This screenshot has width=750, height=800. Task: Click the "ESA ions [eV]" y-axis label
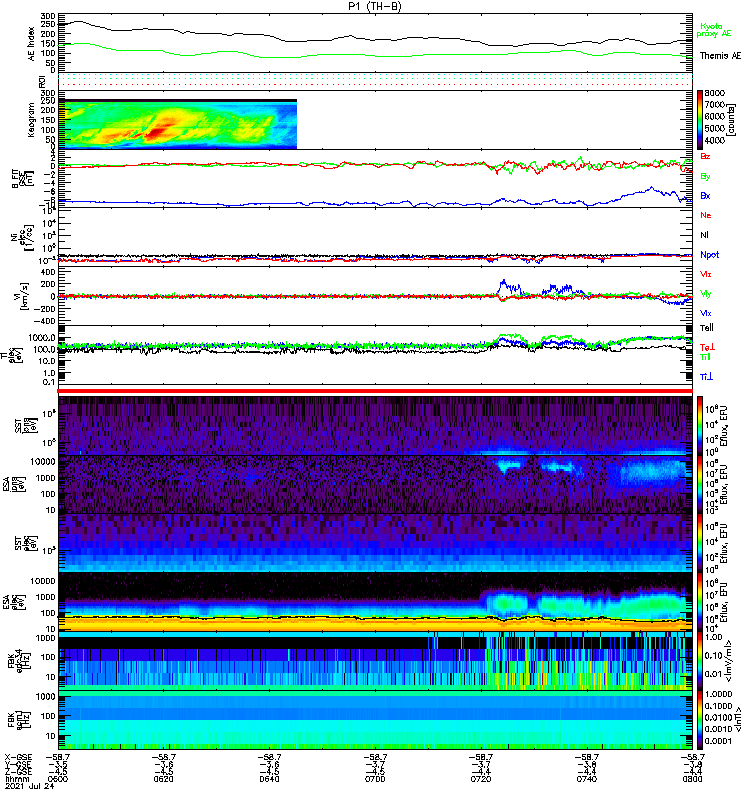click(x=13, y=485)
